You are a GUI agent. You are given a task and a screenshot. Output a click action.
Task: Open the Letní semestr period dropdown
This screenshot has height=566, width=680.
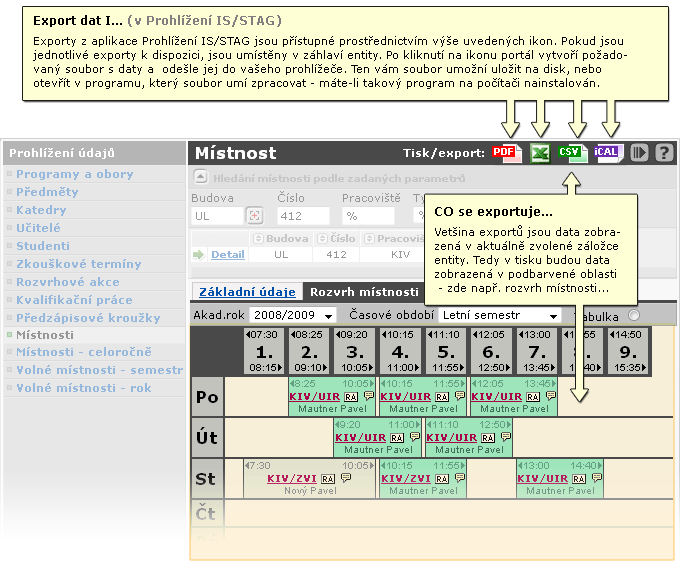500,315
